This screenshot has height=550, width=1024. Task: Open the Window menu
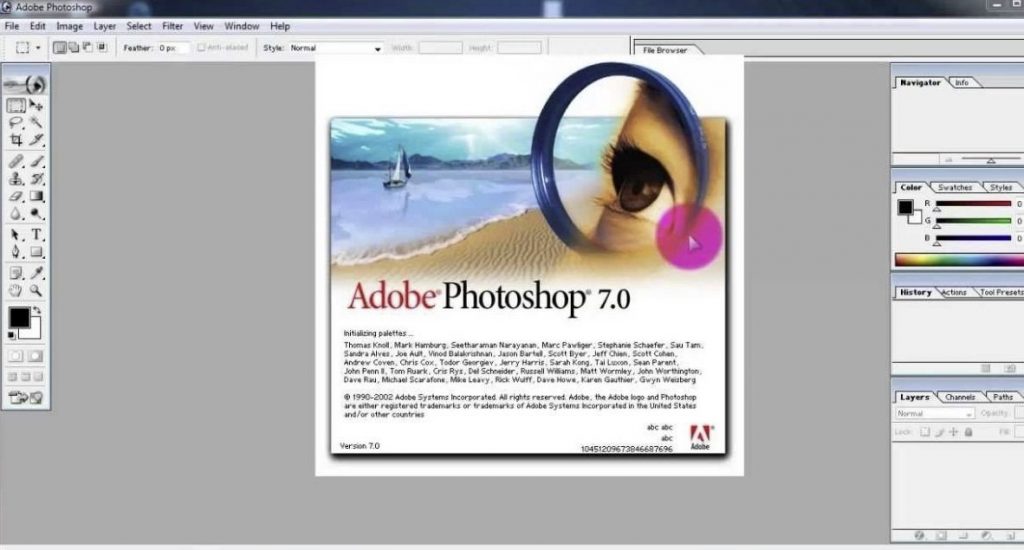pyautogui.click(x=242, y=26)
